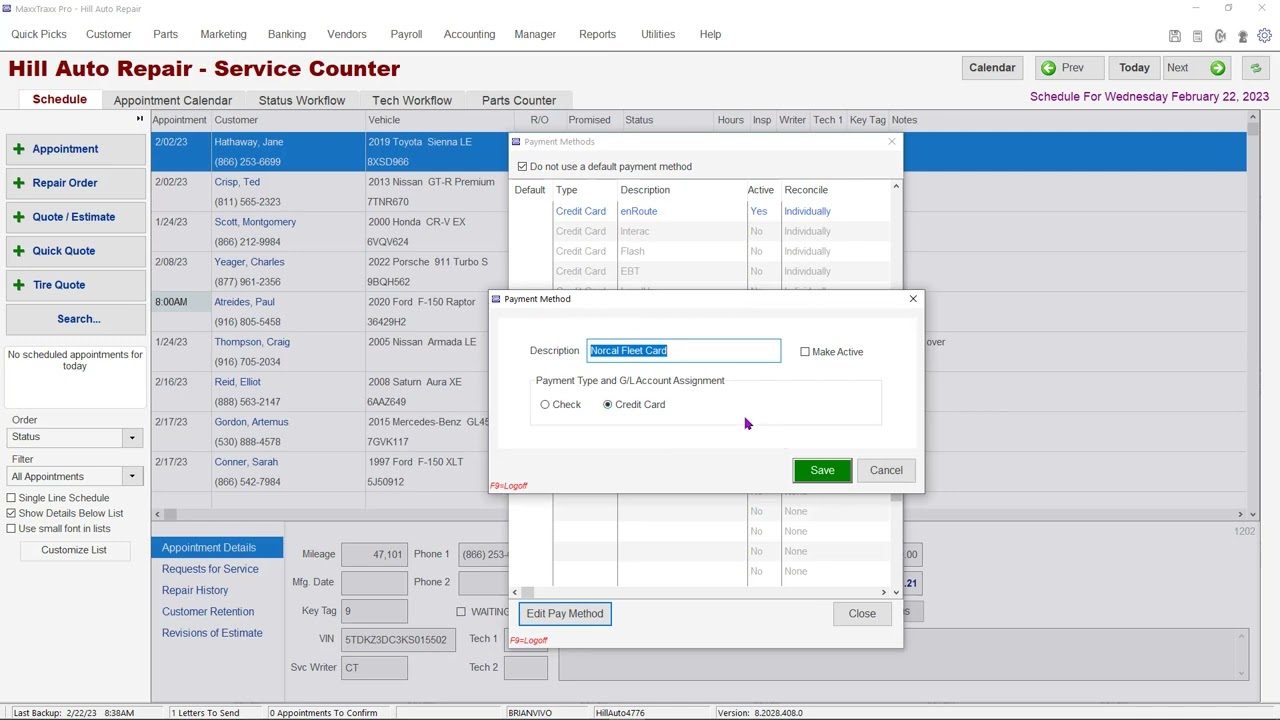Click the CM icon in top toolbar
The width and height of the screenshot is (1280, 720).
1220,36
